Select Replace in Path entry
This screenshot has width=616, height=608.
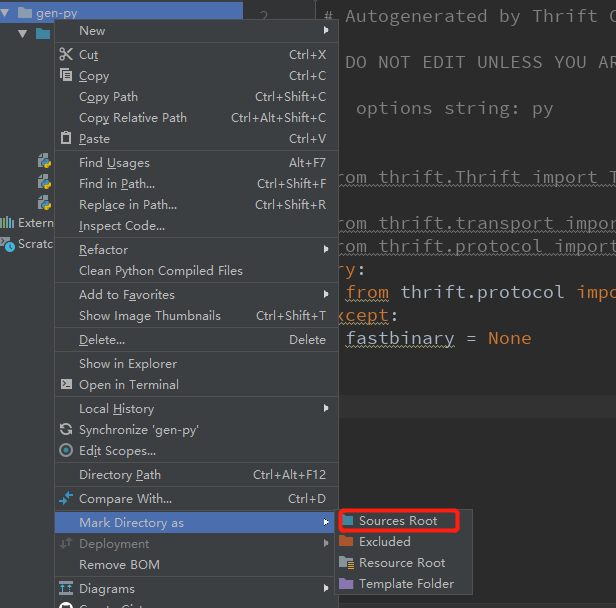coord(196,205)
